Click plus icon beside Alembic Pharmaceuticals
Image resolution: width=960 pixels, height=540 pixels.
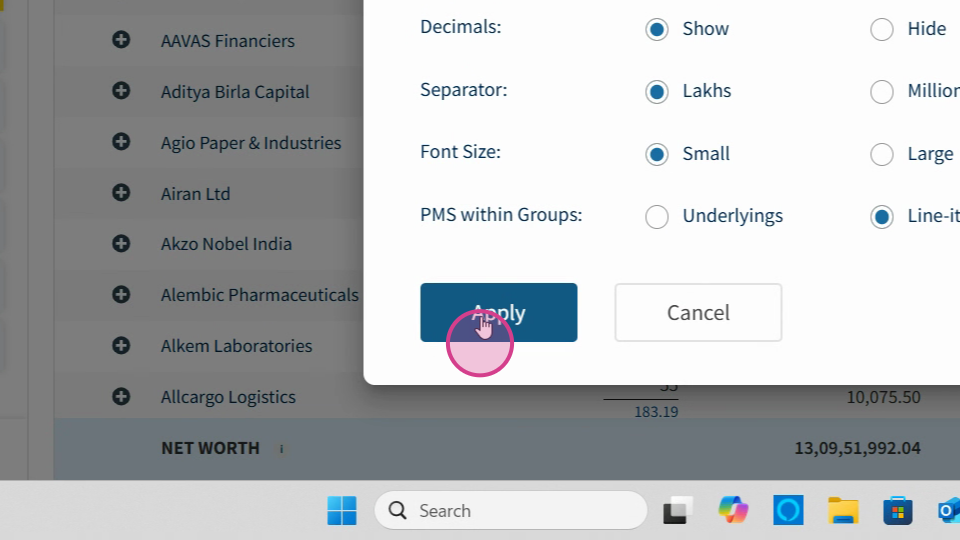point(121,294)
